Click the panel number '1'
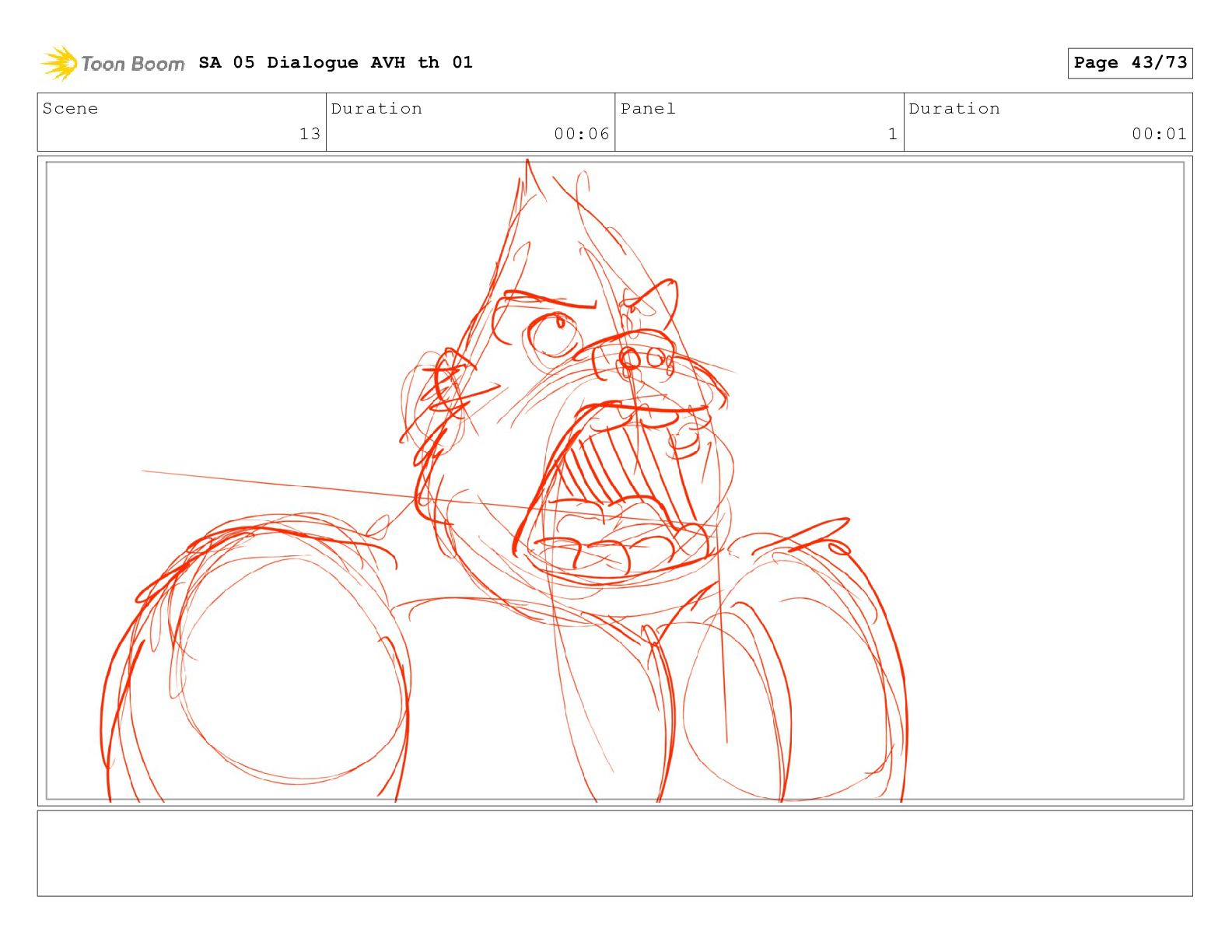 [x=893, y=134]
